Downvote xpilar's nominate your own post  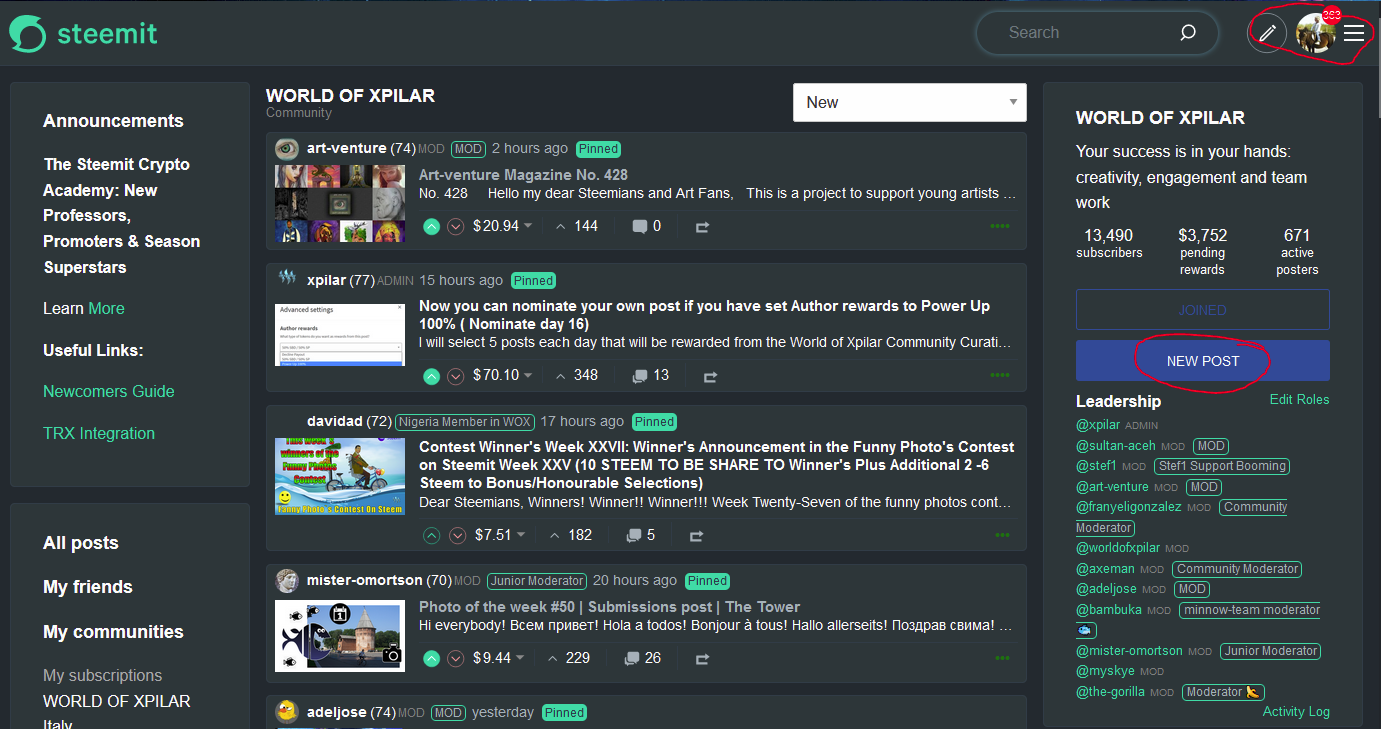(456, 376)
